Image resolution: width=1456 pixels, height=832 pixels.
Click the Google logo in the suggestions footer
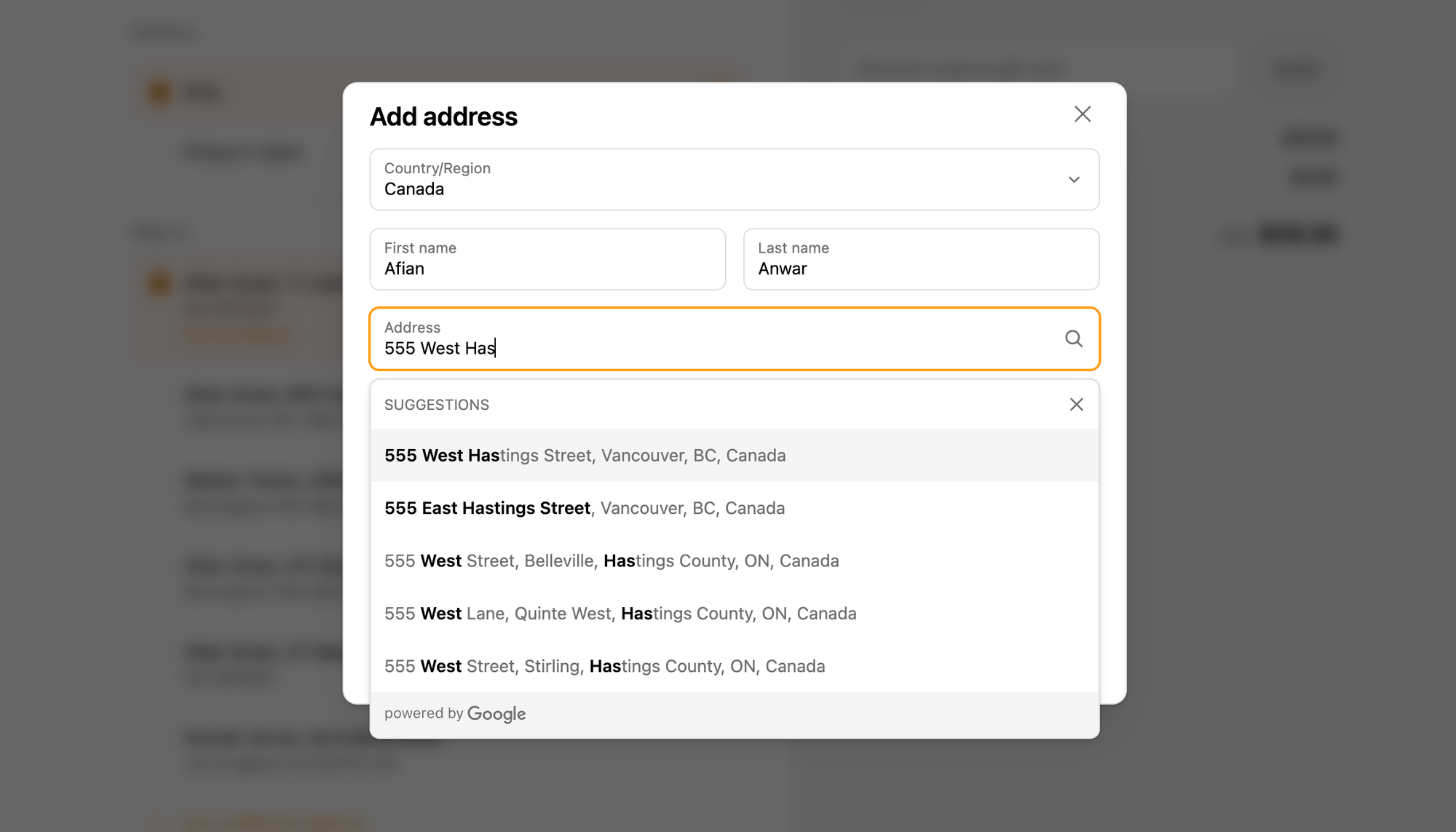[496, 714]
